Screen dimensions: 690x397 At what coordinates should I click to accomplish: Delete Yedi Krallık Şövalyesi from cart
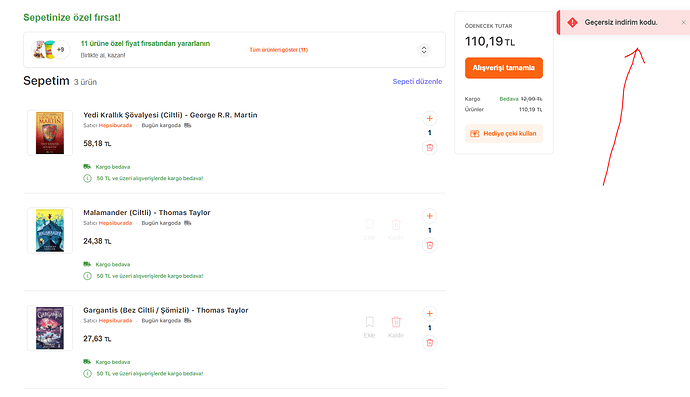[x=429, y=147]
